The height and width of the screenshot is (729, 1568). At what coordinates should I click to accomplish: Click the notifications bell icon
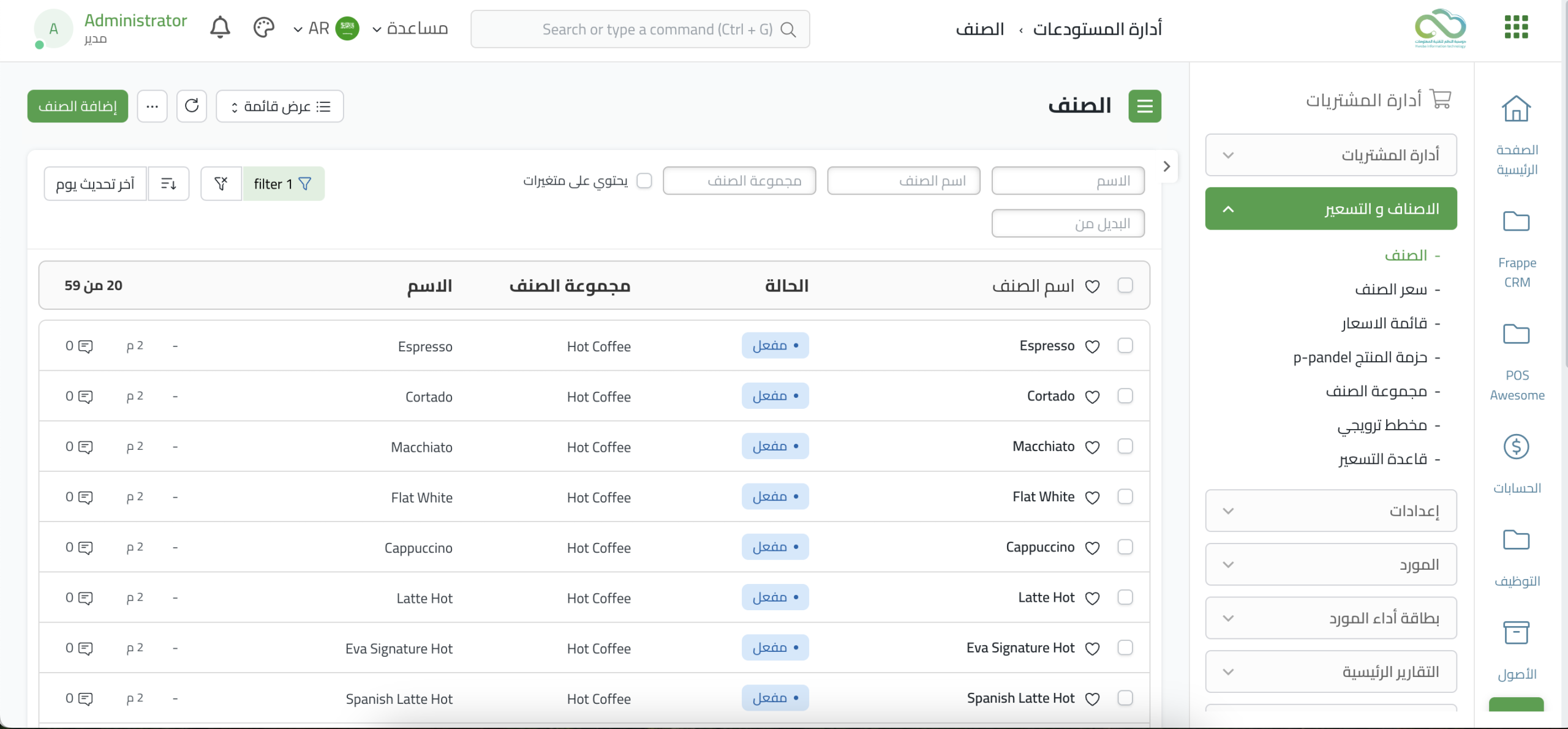pyautogui.click(x=220, y=28)
